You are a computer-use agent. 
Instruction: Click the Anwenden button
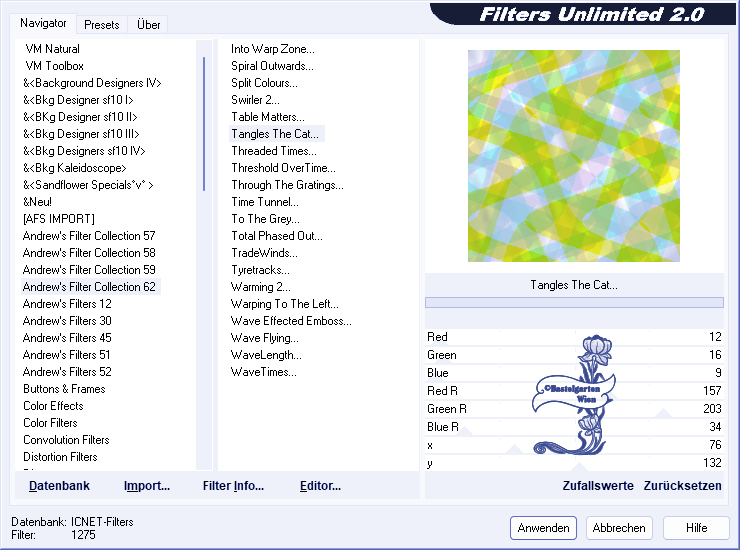(543, 528)
